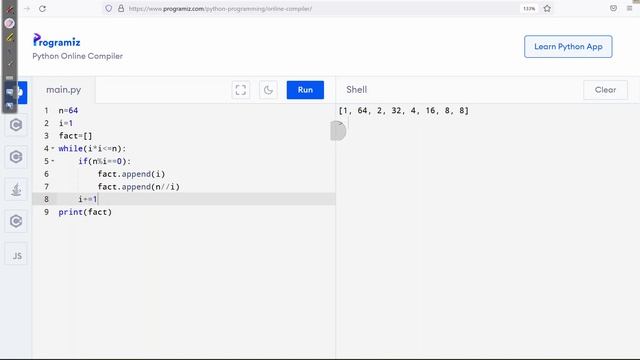Run the Python code
640x360 pixels.
click(305, 90)
